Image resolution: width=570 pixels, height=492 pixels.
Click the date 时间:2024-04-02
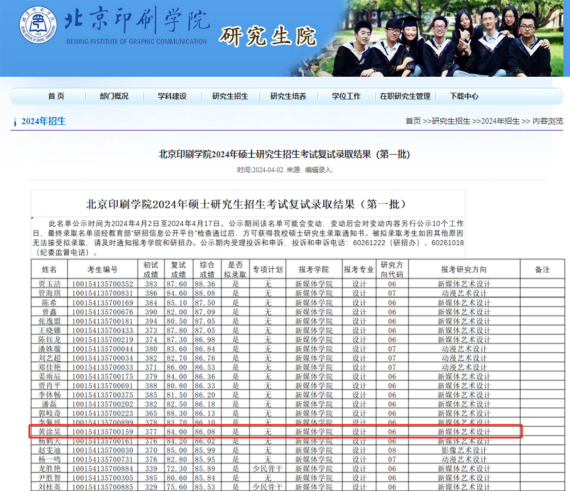pos(260,170)
